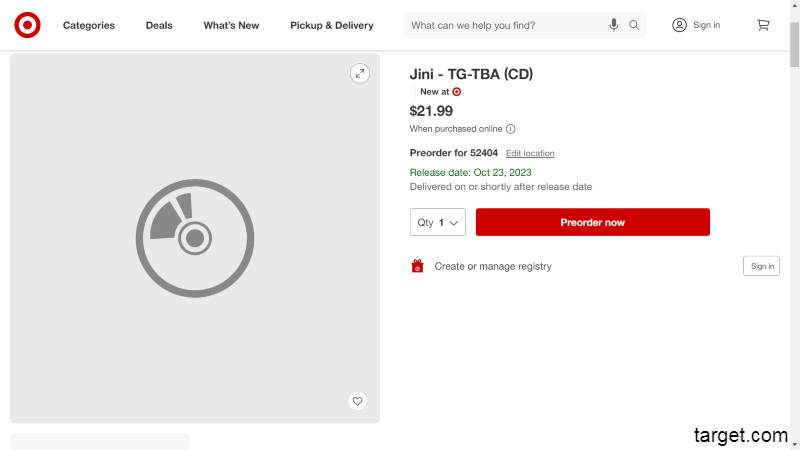Click the red Preorder now button

coord(592,222)
